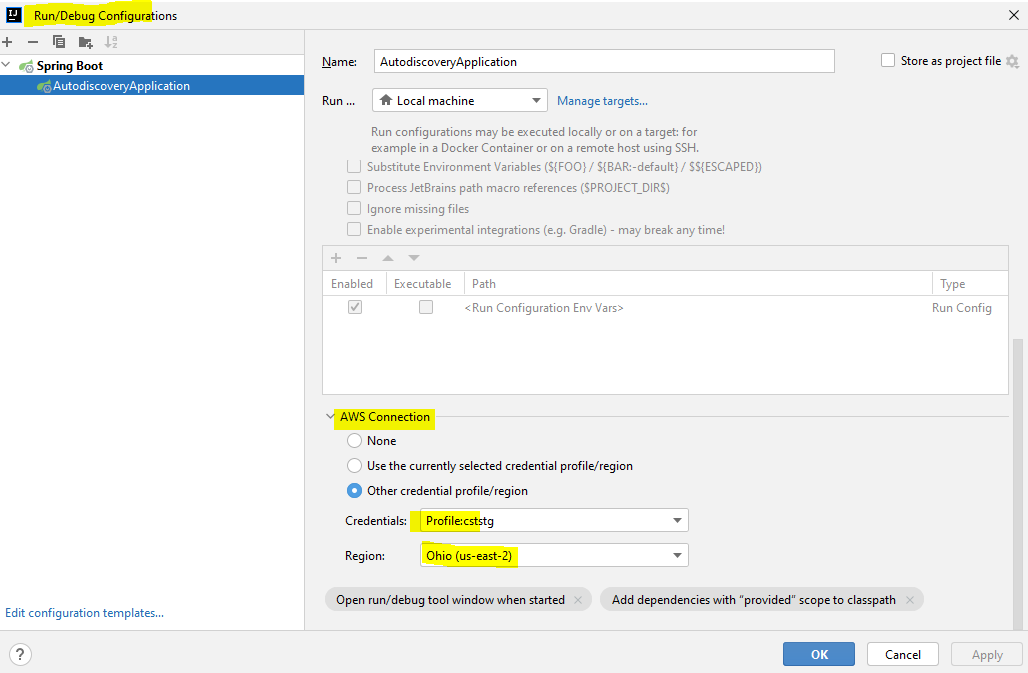Click the vertical scrollbar of settings panel
The image size is (1028, 673).
pos(1018,485)
